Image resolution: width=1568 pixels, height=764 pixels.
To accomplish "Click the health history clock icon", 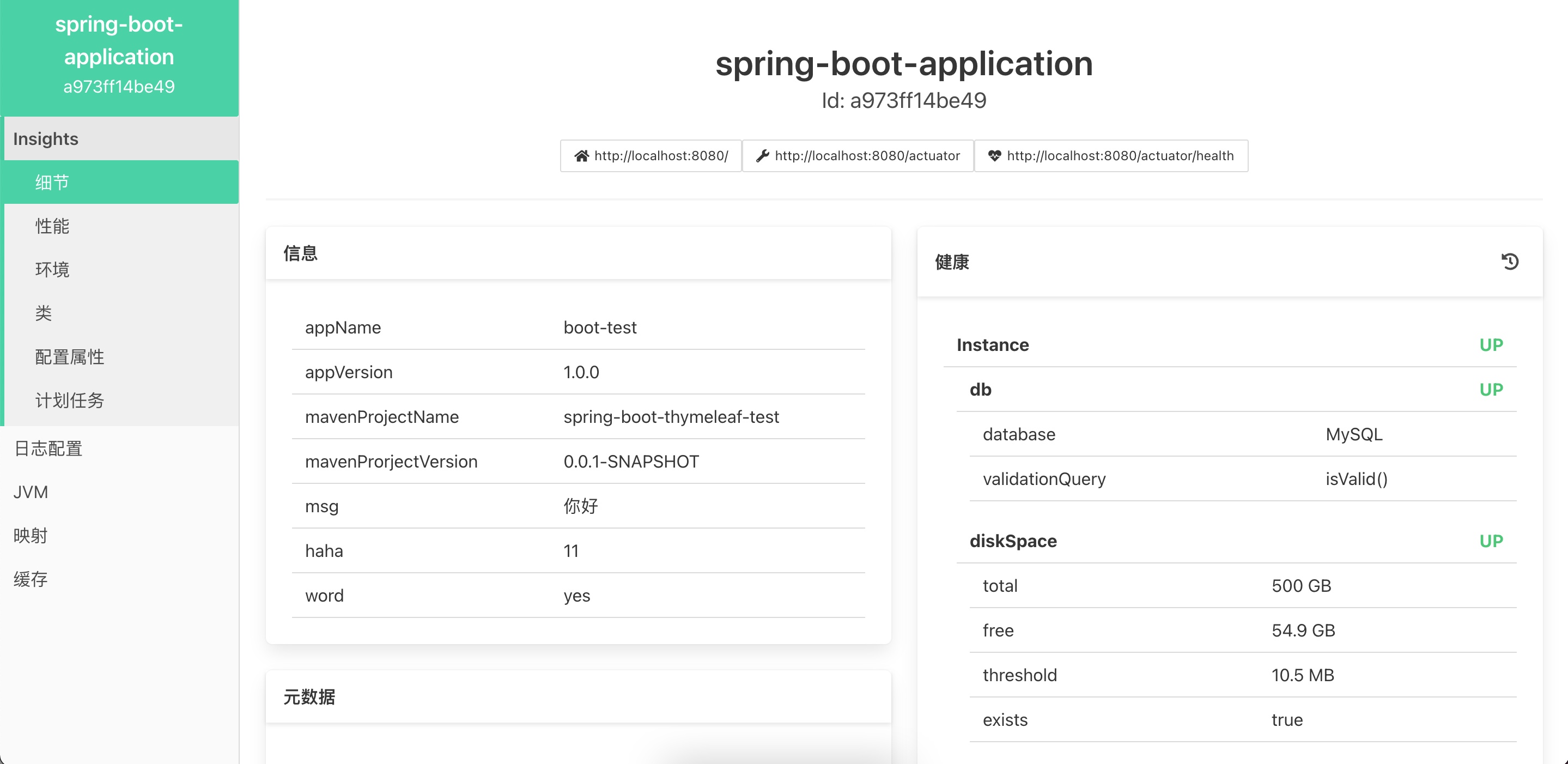I will [x=1510, y=262].
